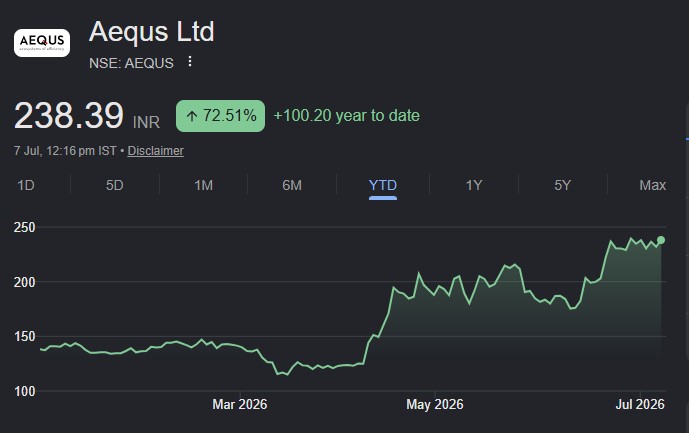Show the 1Y price chart
The width and height of the screenshot is (689, 433).
tap(474, 185)
